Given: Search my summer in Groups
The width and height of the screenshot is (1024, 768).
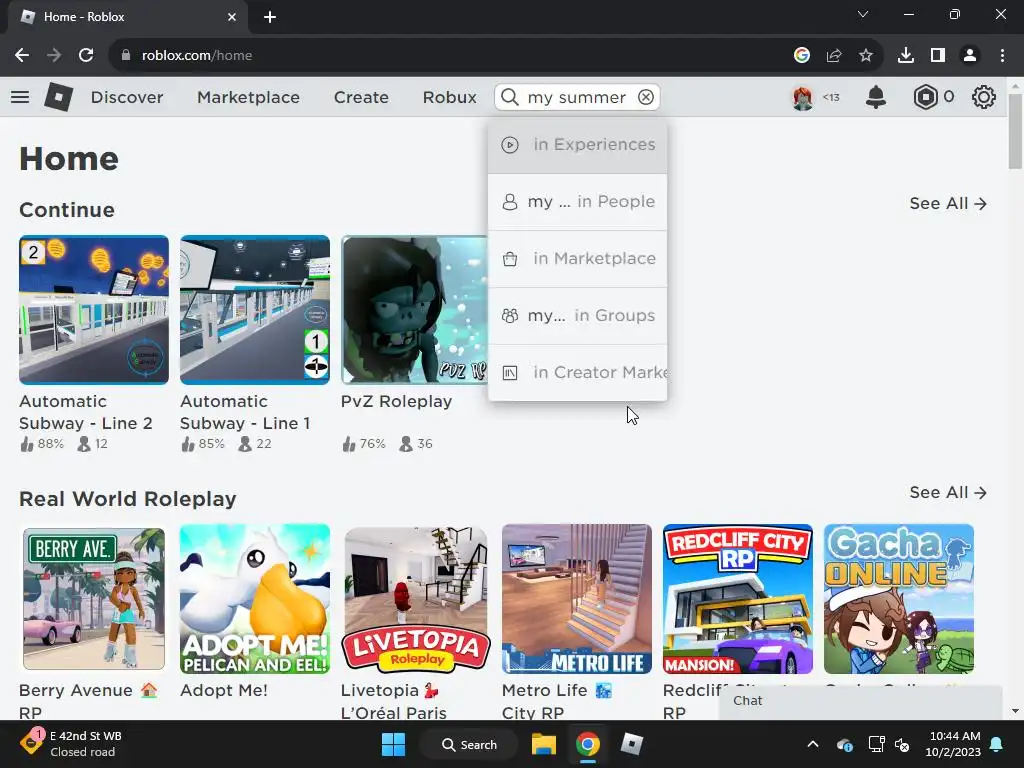Looking at the screenshot, I should 577,315.
